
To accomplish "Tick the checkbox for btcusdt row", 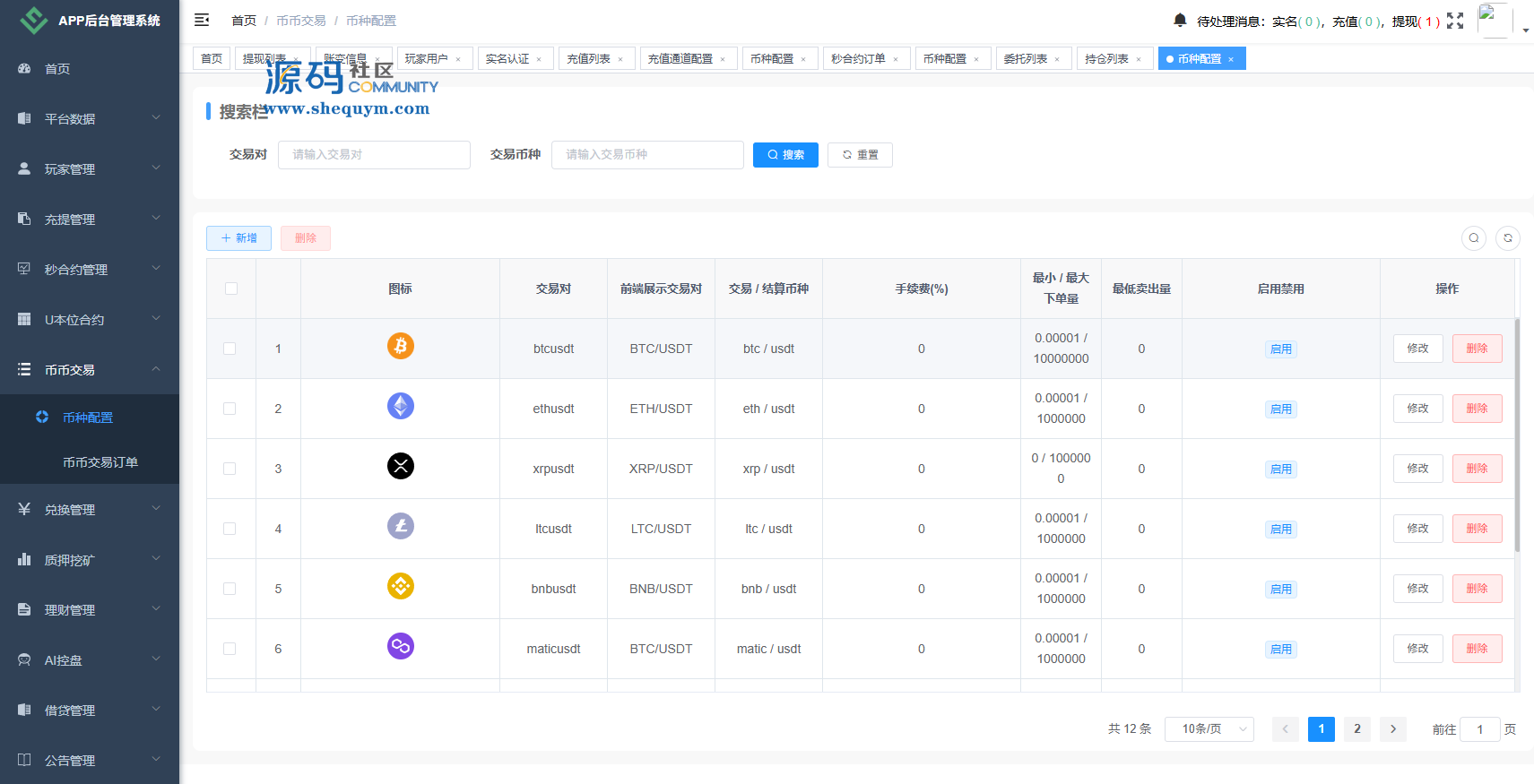I will (x=230, y=349).
